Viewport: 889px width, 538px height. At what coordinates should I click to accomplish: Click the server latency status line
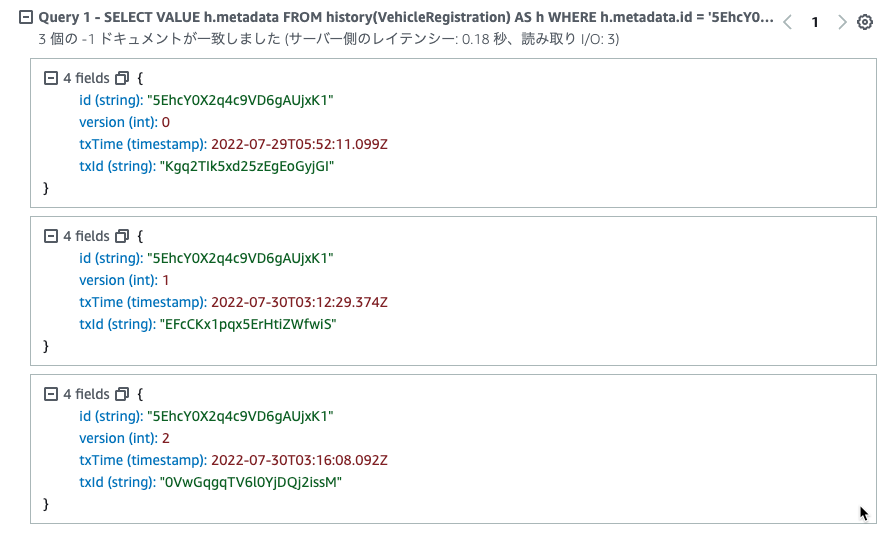point(329,39)
